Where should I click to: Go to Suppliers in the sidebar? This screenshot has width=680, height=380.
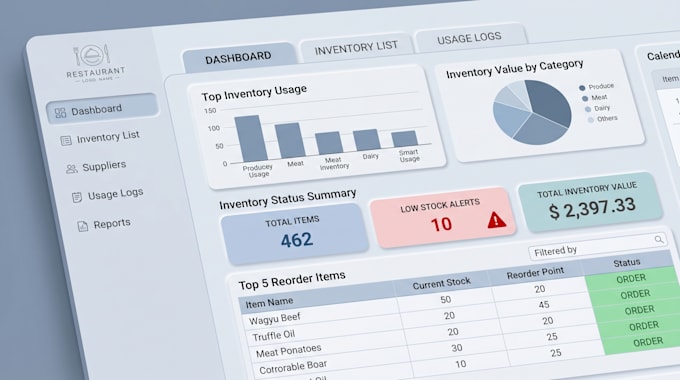104,166
